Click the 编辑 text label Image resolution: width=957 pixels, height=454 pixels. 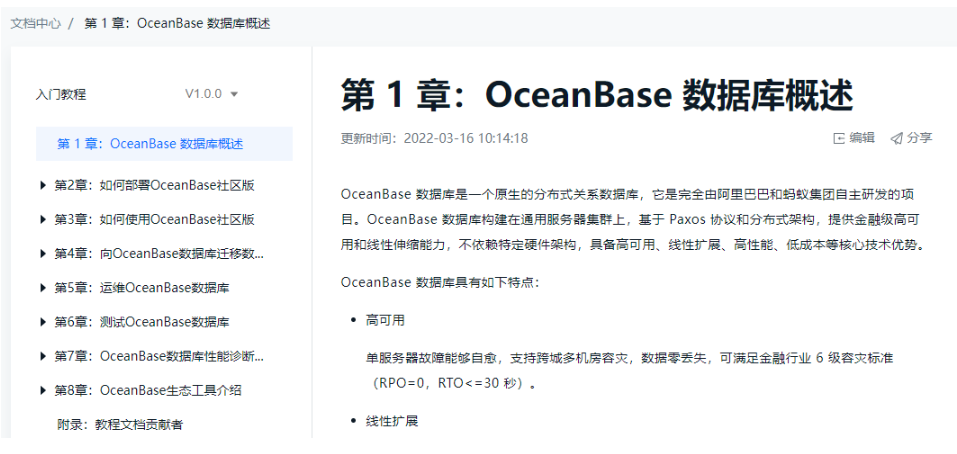862,138
